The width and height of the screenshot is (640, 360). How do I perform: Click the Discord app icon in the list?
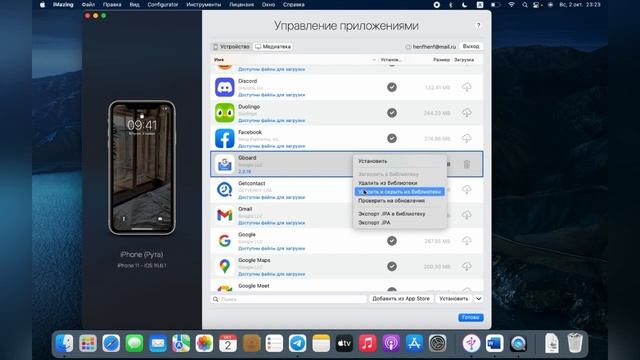(x=224, y=87)
